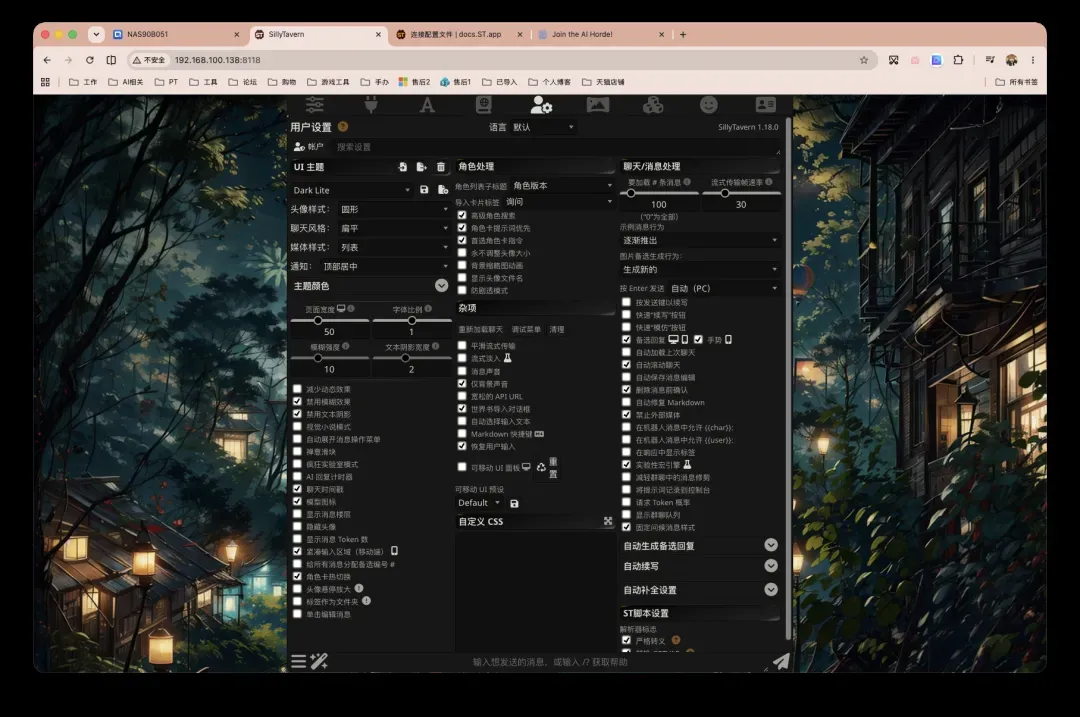Expand the 主题颜色 section

442,285
